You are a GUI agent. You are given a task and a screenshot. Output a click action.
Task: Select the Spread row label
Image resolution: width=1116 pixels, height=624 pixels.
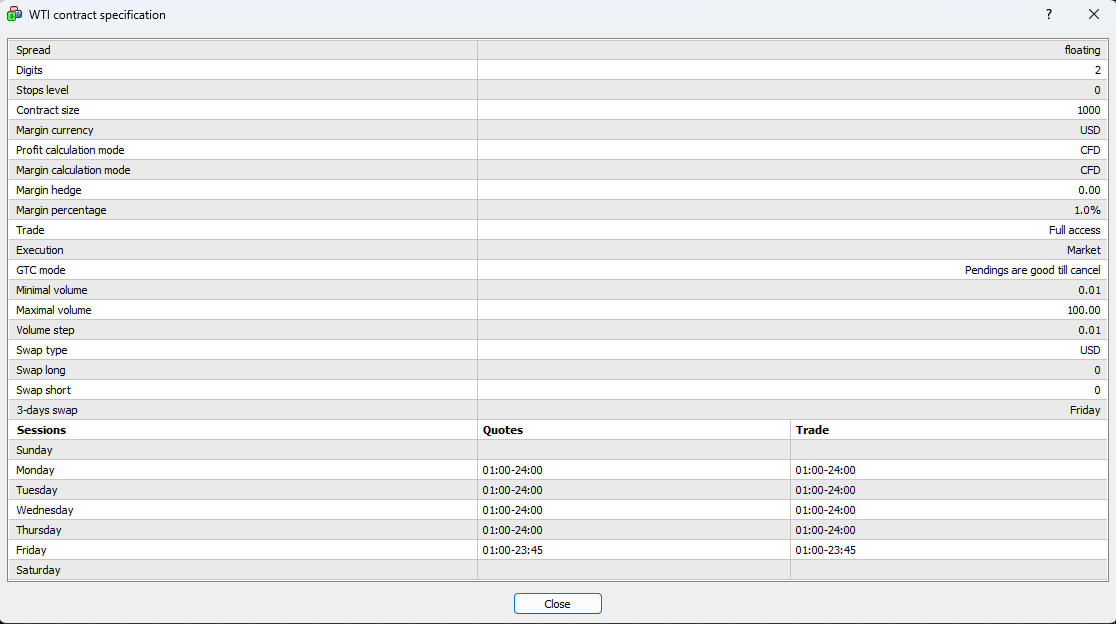[x=33, y=50]
